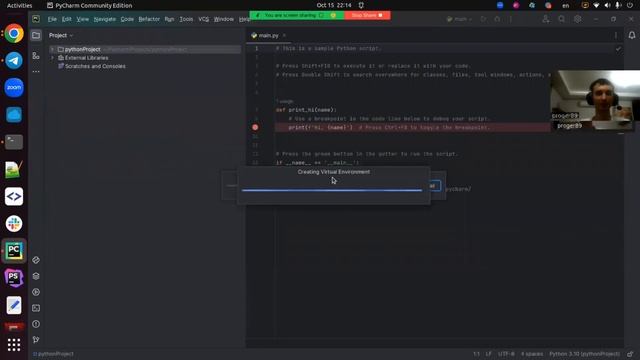Show more tool windows ellipsis icon
This screenshot has height=360, width=640.
[36, 71]
